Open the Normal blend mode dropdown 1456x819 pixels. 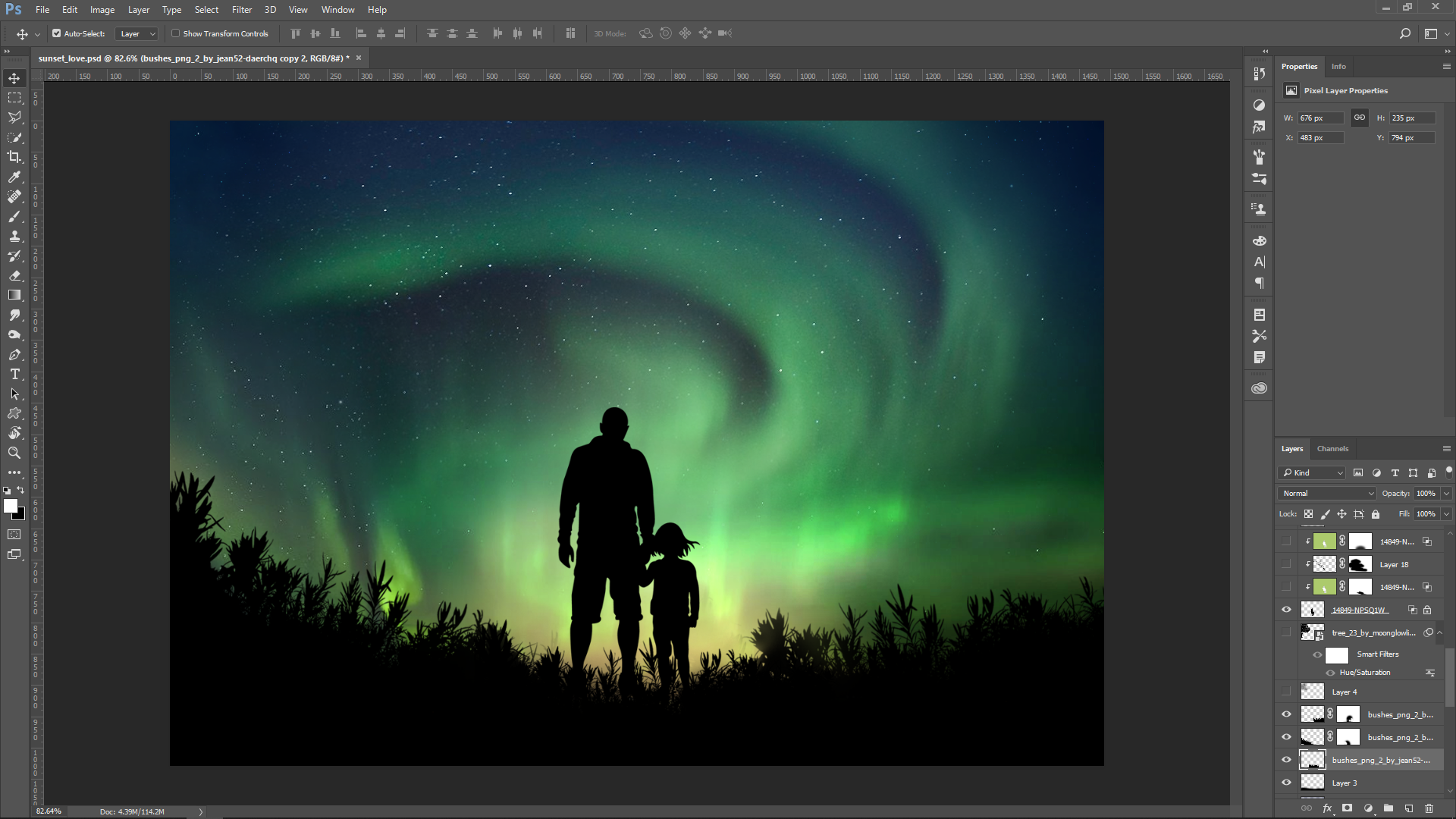pyautogui.click(x=1327, y=493)
